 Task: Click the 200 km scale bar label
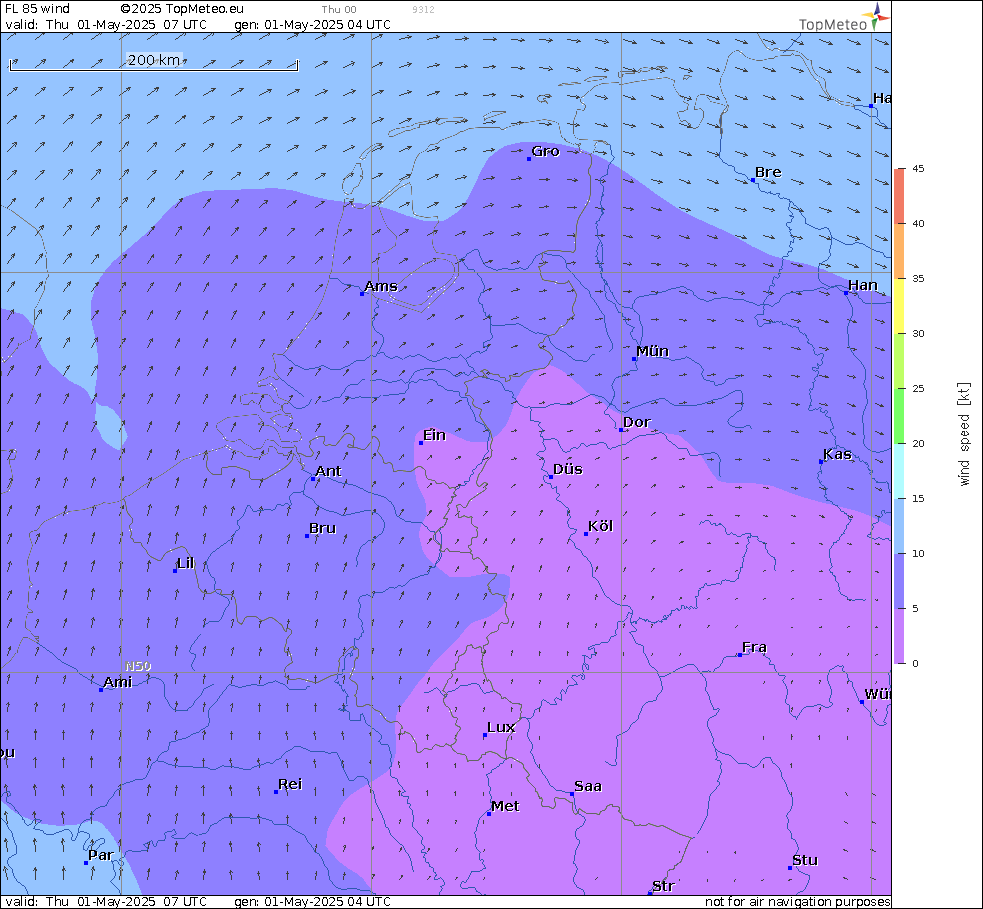(x=154, y=60)
